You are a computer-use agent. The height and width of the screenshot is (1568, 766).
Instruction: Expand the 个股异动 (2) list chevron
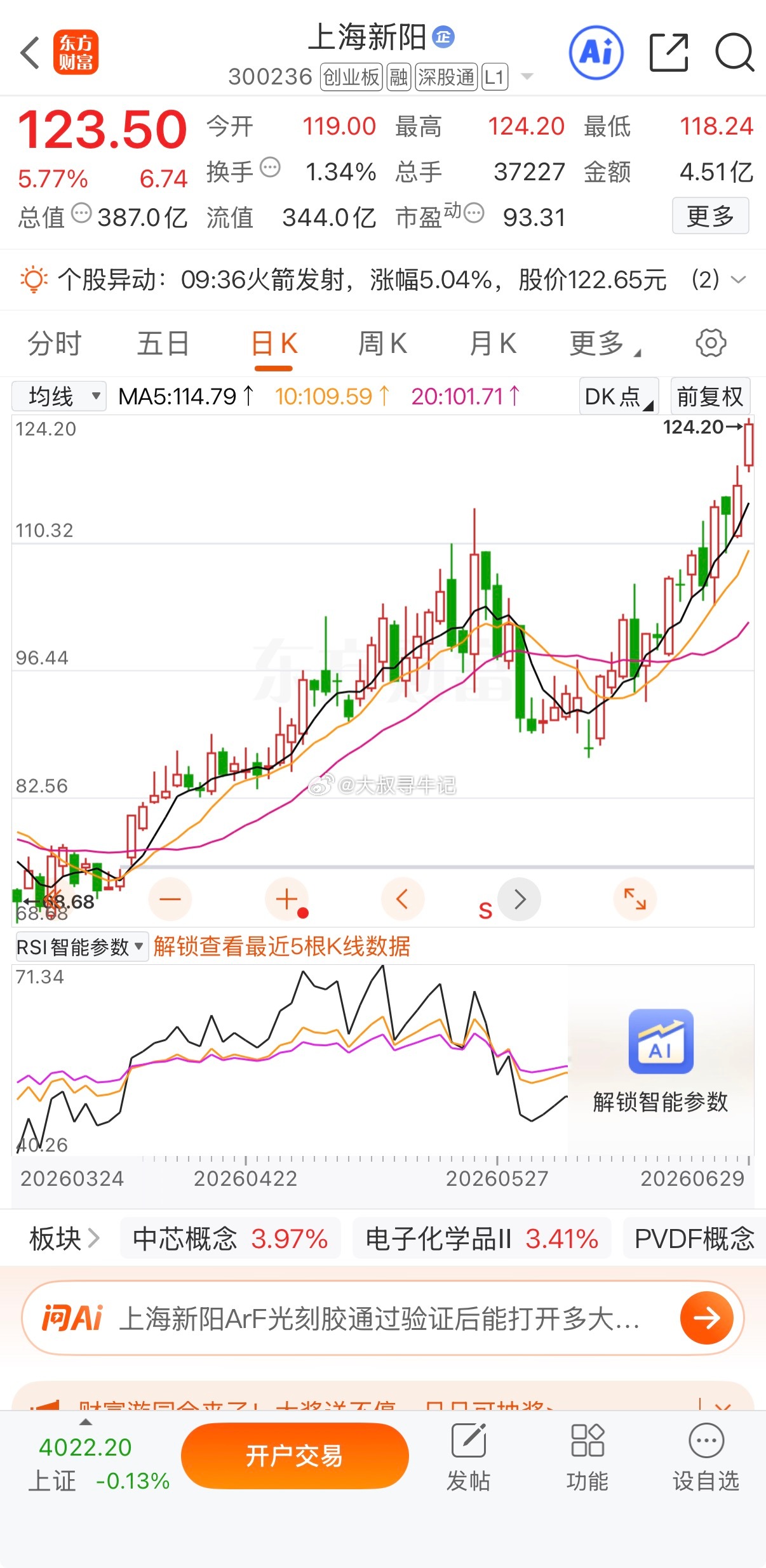pos(738,279)
